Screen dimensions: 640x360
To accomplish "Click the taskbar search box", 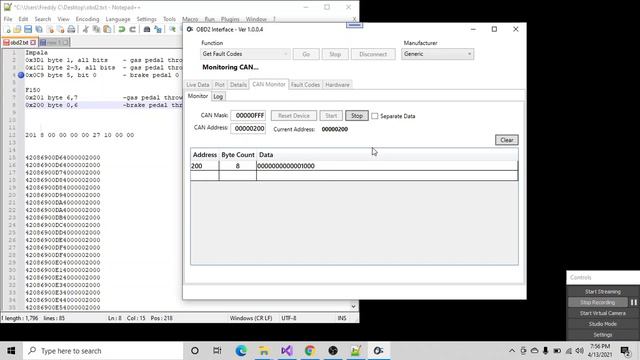I will click(x=104, y=351).
